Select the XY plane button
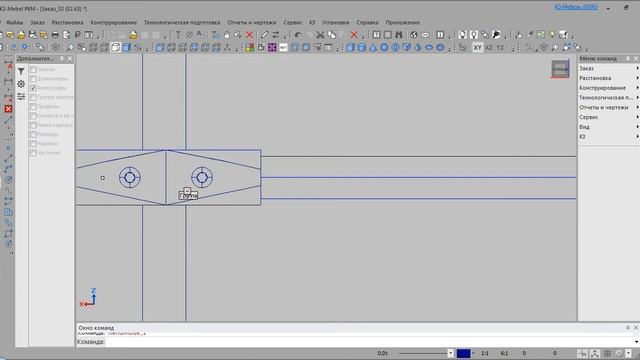 [x=477, y=48]
